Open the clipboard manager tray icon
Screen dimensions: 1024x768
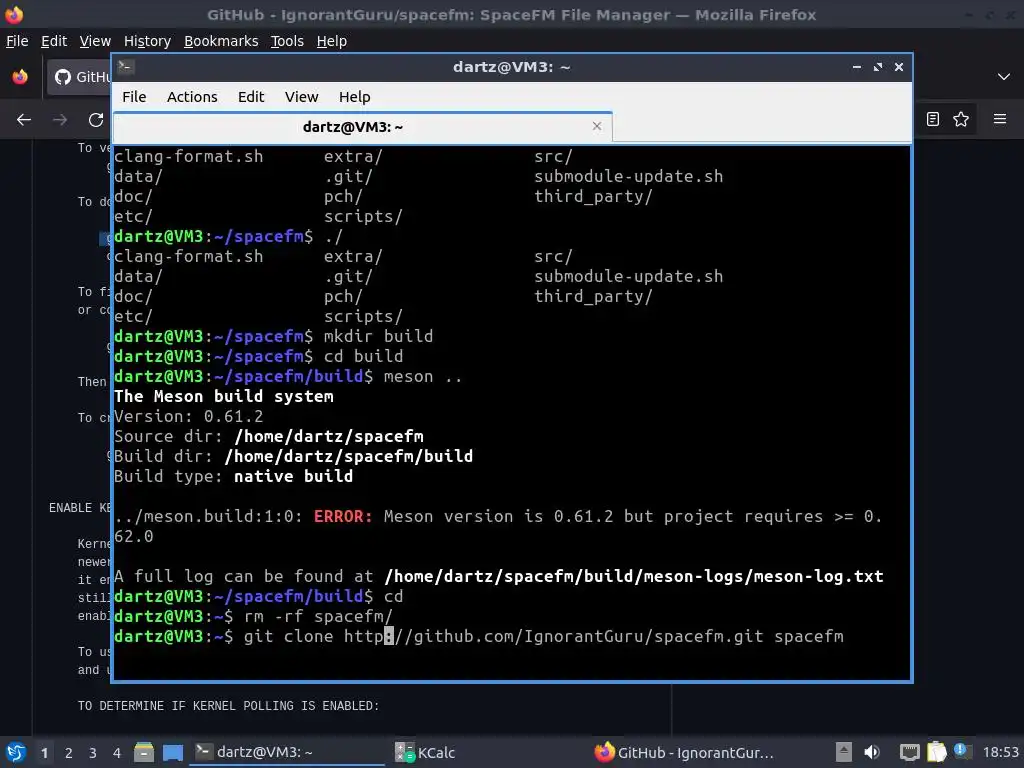coord(936,752)
